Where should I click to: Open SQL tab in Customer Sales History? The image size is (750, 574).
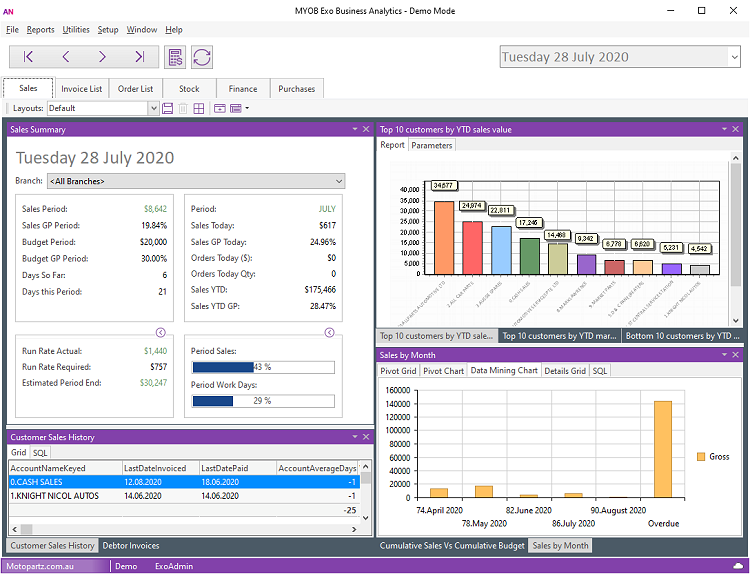coord(40,453)
